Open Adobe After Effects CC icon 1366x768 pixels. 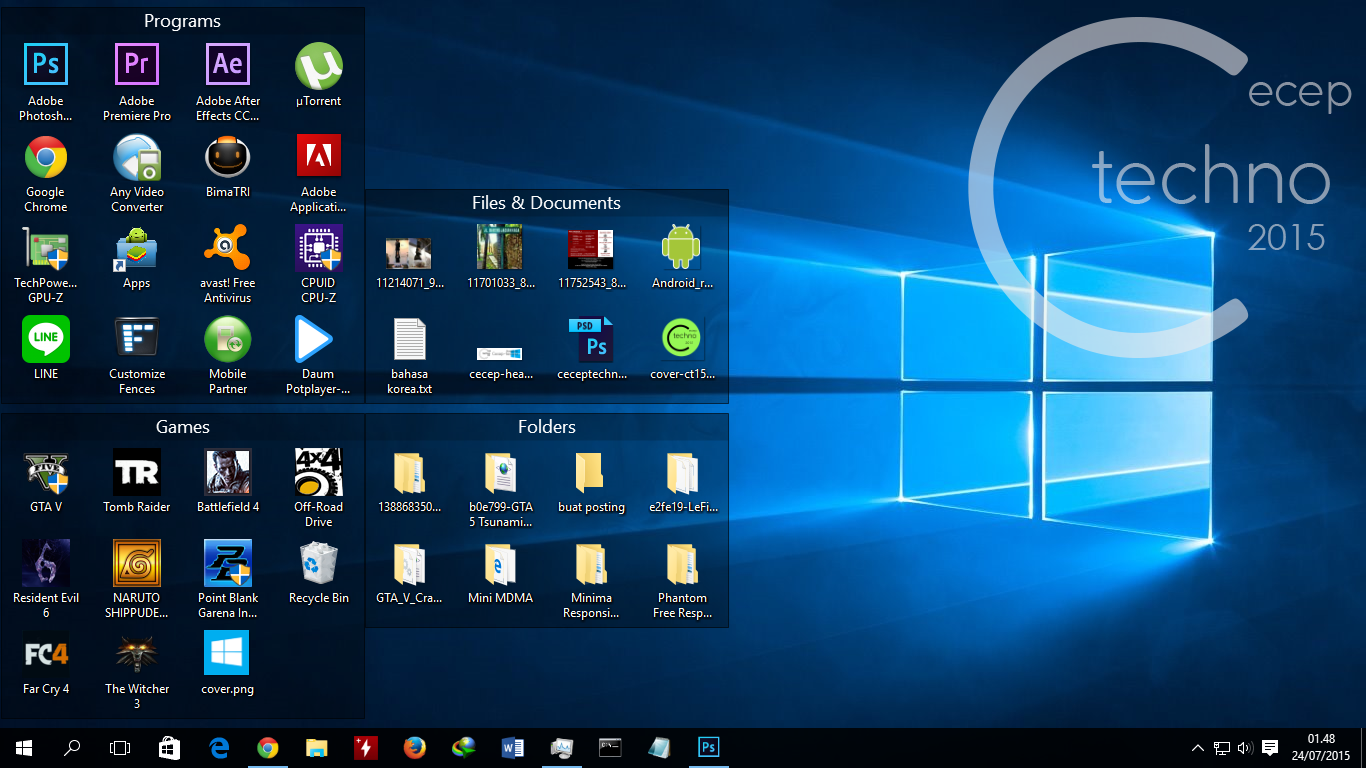228,66
